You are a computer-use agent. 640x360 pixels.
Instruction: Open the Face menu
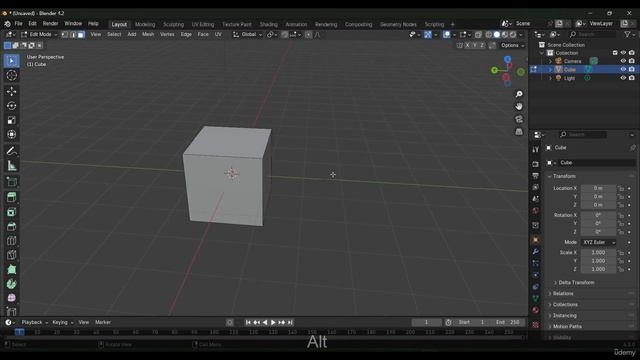203,35
